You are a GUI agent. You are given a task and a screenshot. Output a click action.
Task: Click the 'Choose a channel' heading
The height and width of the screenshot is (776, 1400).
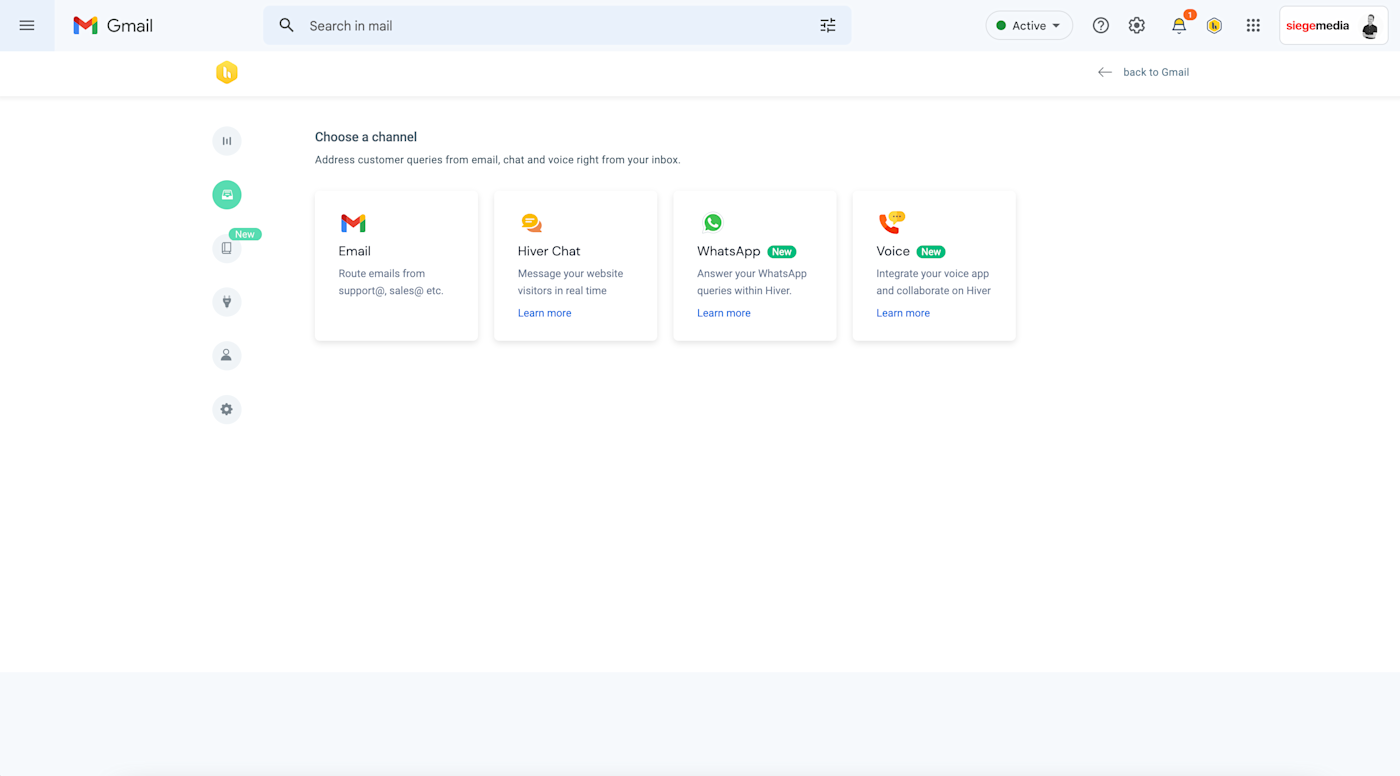click(366, 137)
